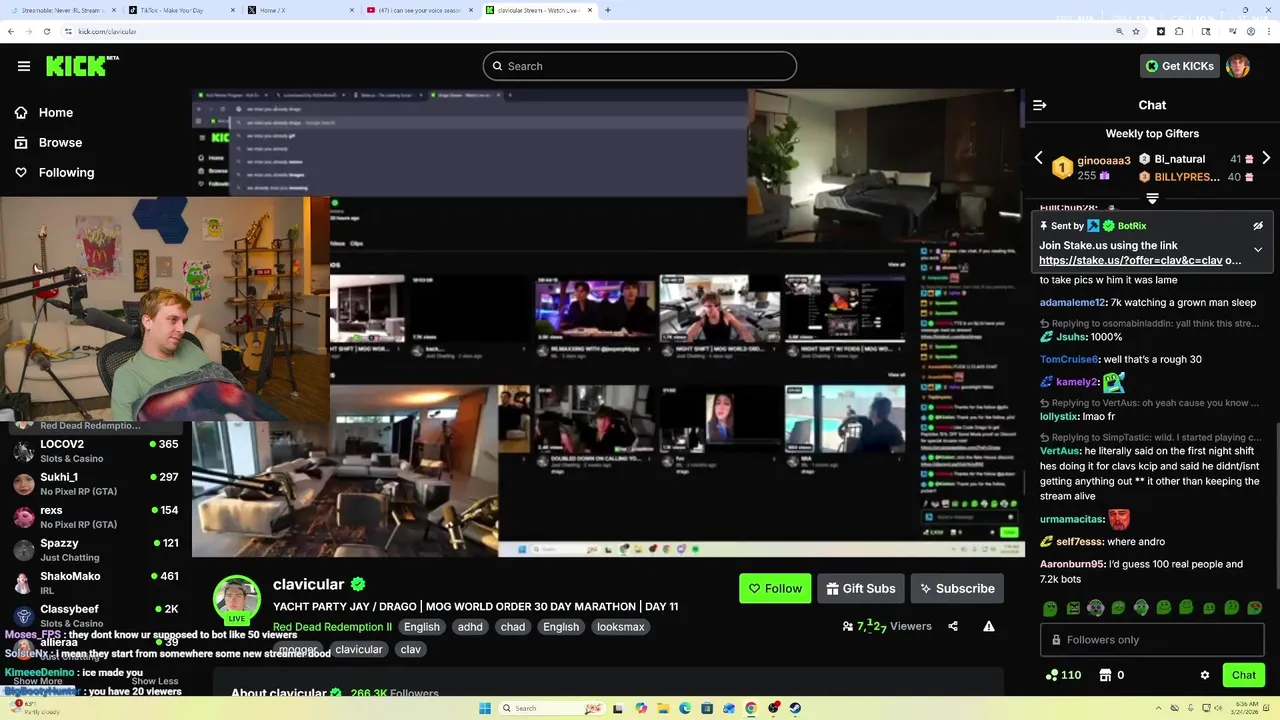The width and height of the screenshot is (1280, 720).
Task: Open rexs recommended channel
Action: tap(96, 517)
